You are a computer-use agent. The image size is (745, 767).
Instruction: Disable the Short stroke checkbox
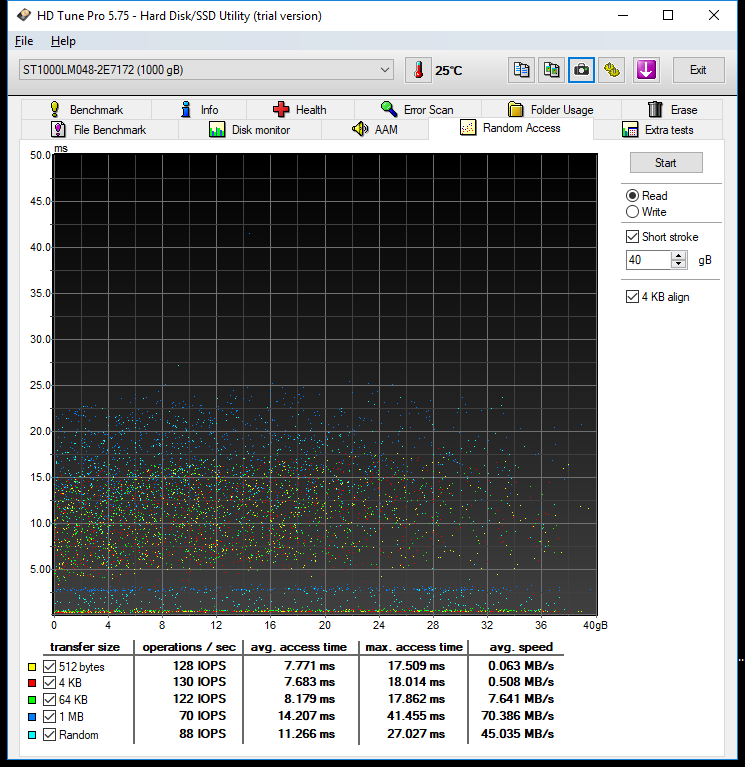pyautogui.click(x=632, y=237)
